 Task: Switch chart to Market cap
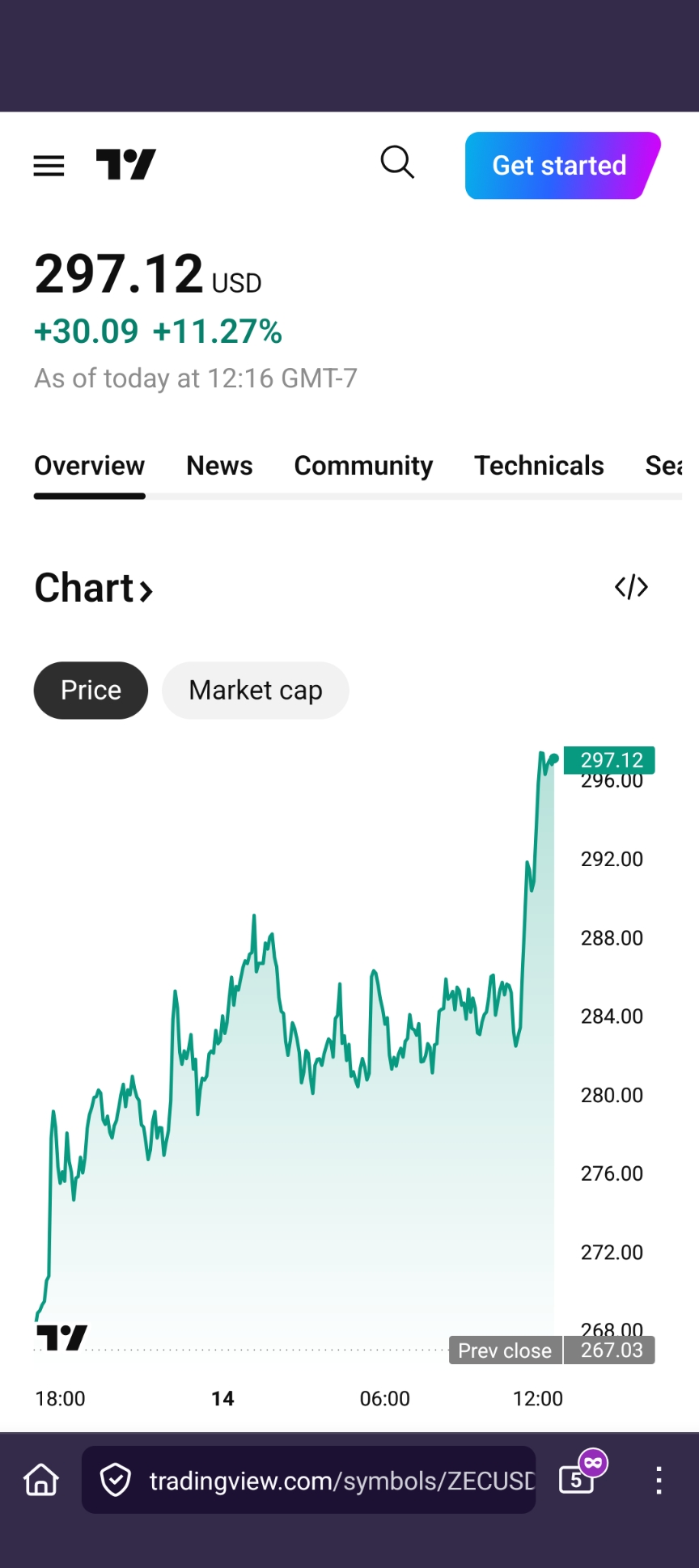coord(255,691)
